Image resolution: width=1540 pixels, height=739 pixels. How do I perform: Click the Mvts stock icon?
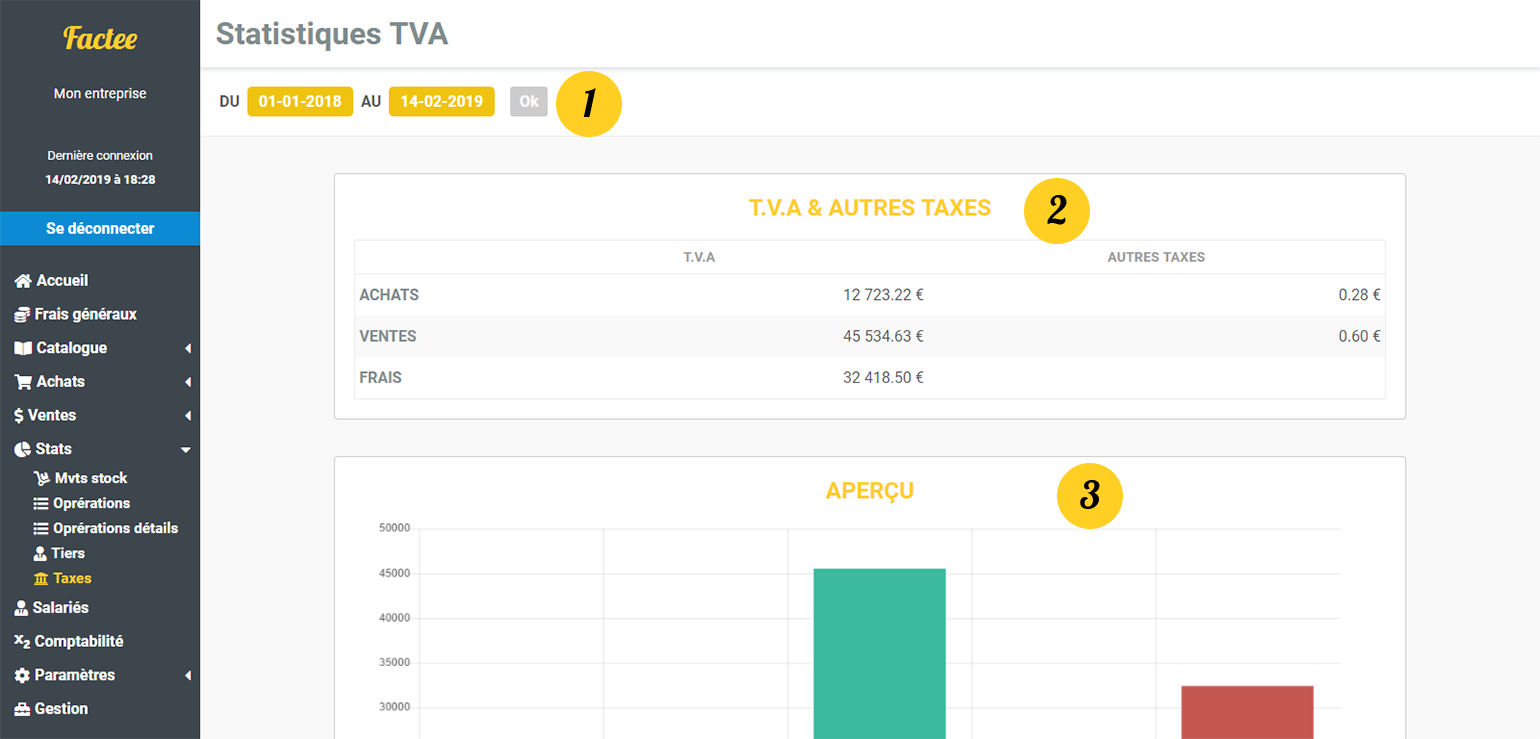click(x=42, y=478)
